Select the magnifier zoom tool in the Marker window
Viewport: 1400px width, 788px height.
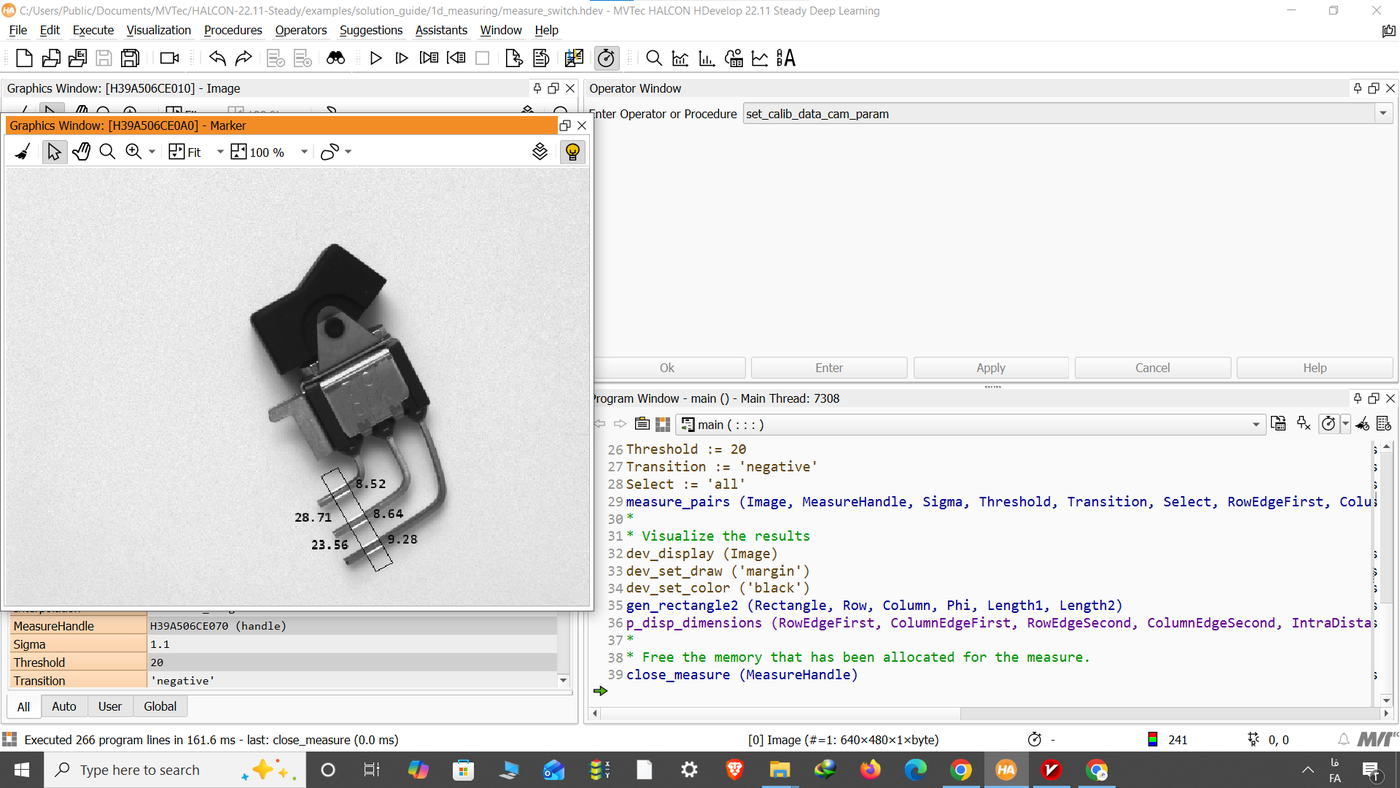107,152
